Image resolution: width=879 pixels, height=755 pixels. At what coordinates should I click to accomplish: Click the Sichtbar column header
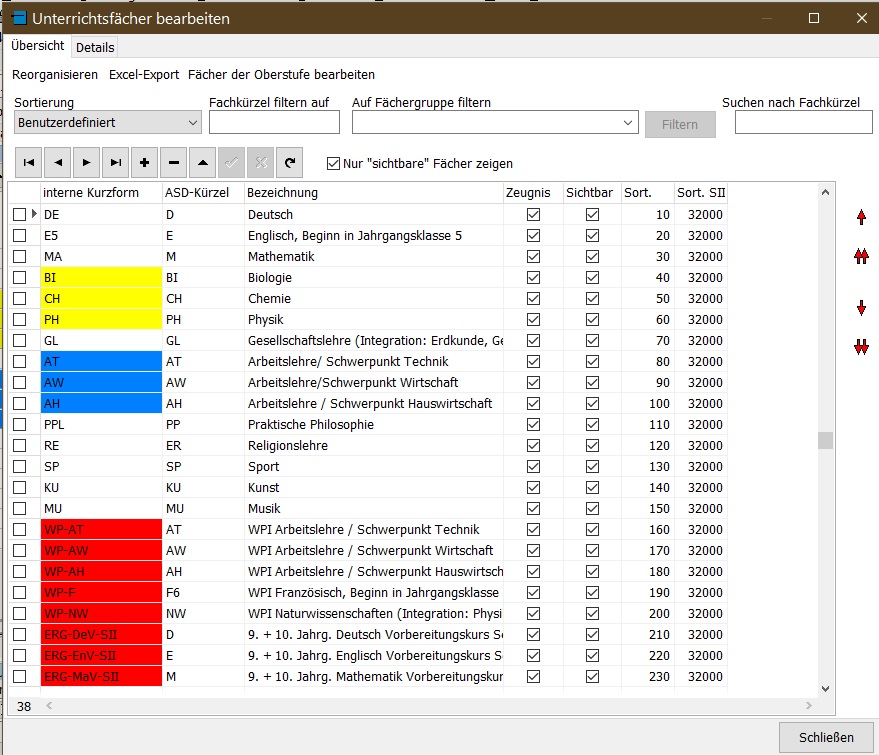point(592,193)
